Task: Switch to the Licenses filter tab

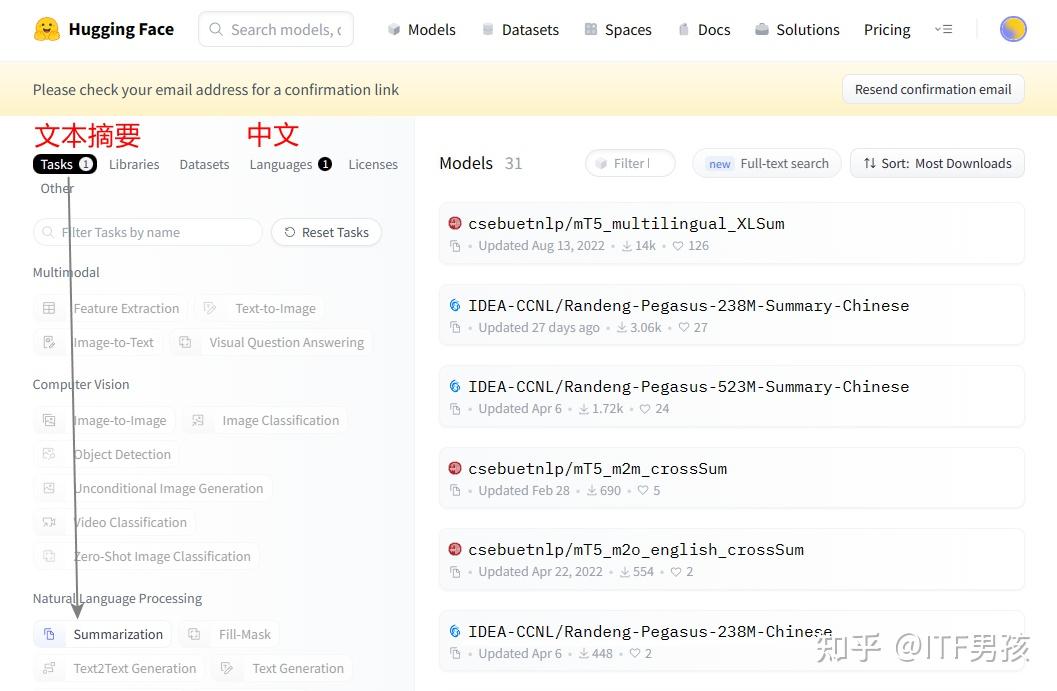Action: pyautogui.click(x=373, y=164)
